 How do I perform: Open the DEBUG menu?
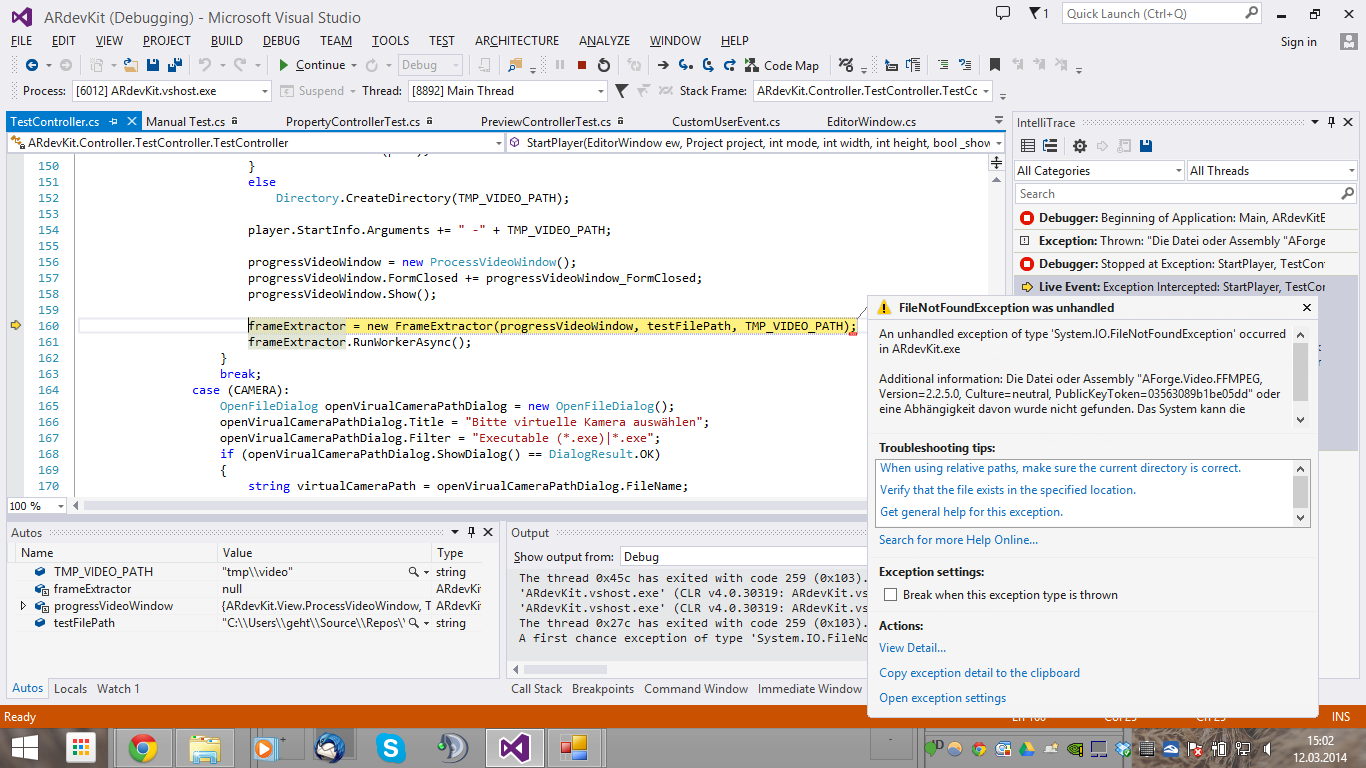(x=281, y=41)
